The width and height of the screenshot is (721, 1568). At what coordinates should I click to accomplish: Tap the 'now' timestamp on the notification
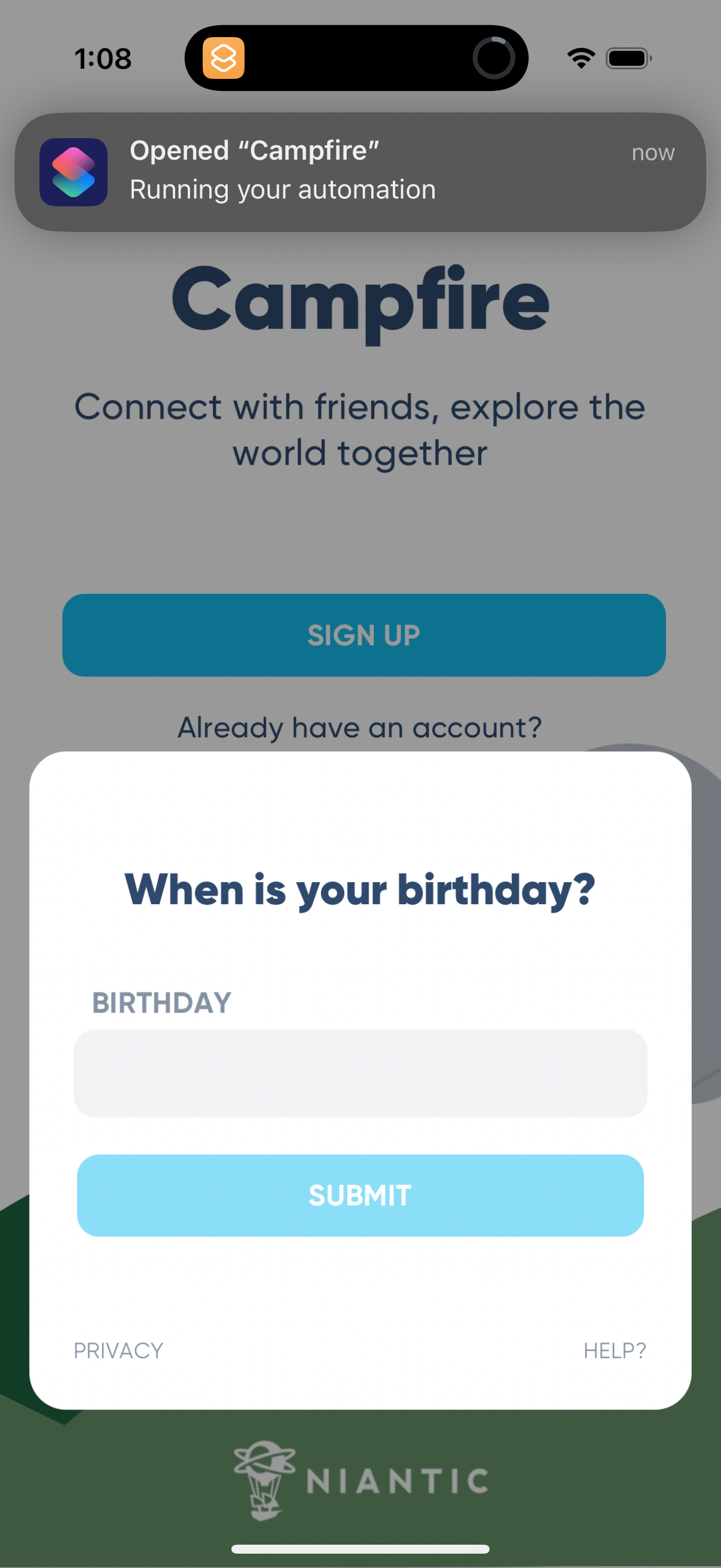click(x=652, y=152)
